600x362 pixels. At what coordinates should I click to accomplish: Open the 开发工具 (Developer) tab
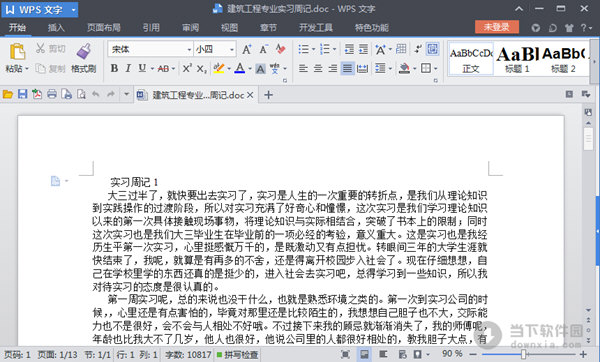point(316,28)
